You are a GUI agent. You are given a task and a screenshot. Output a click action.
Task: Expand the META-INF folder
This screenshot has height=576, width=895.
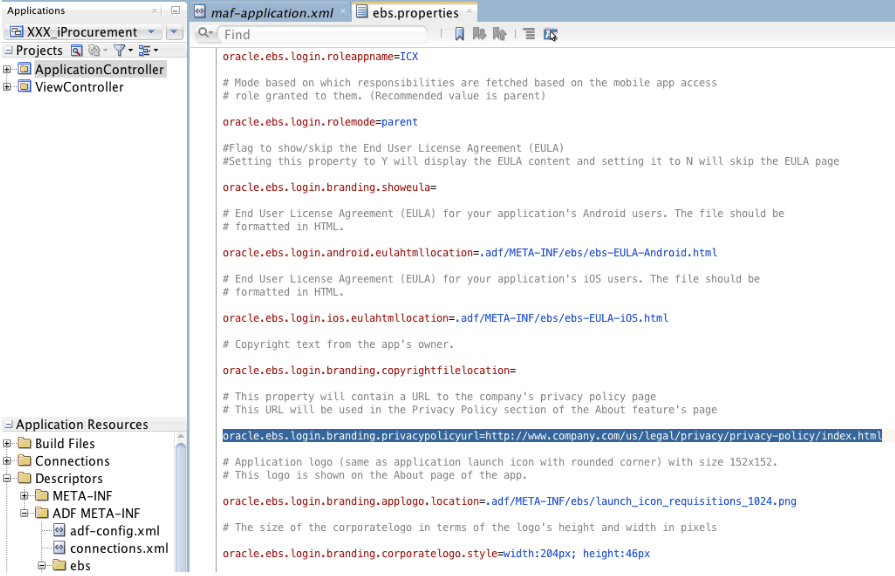[x=25, y=496]
